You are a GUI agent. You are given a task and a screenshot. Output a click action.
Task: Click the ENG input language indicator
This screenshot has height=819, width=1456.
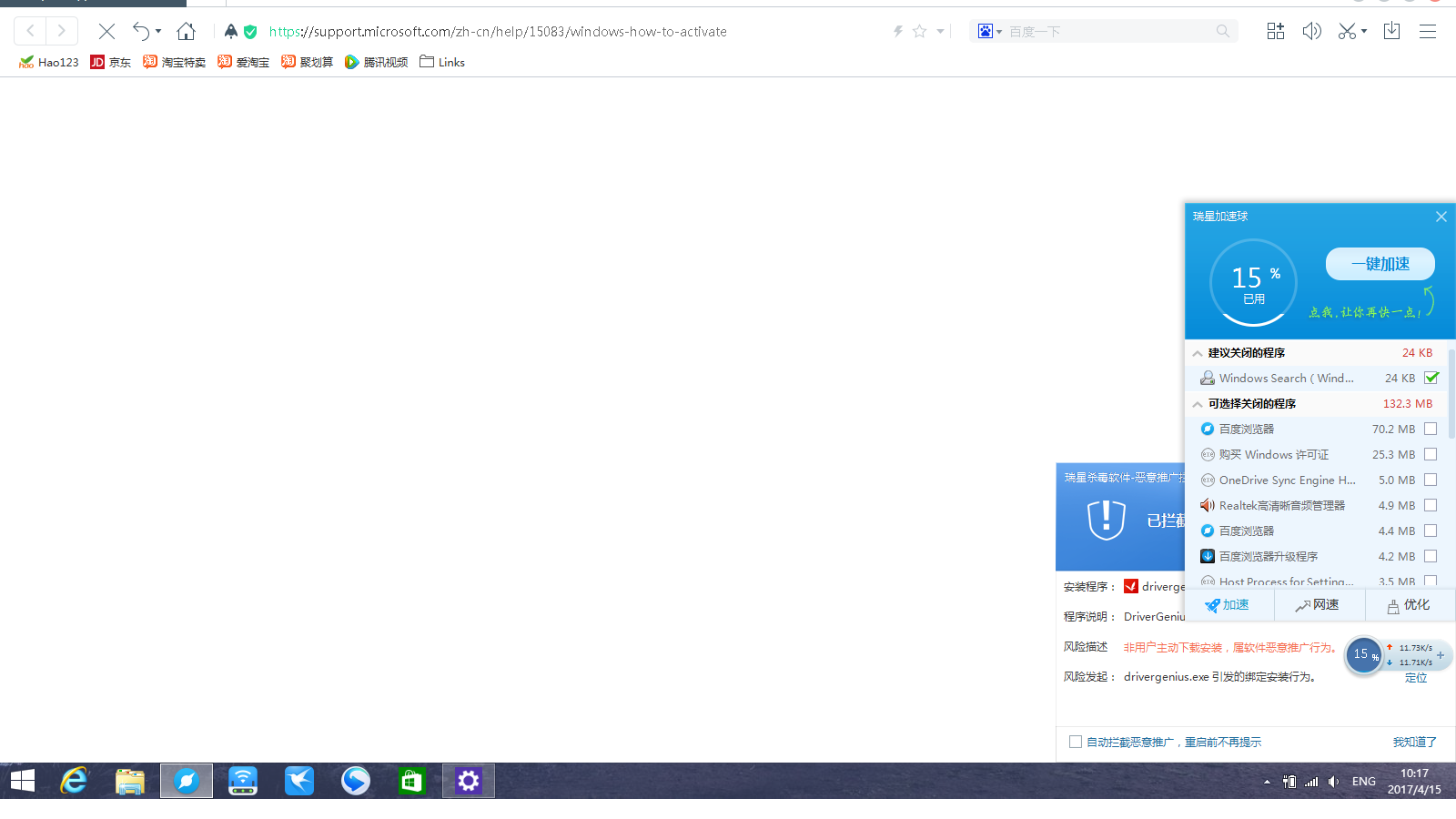click(x=1363, y=782)
